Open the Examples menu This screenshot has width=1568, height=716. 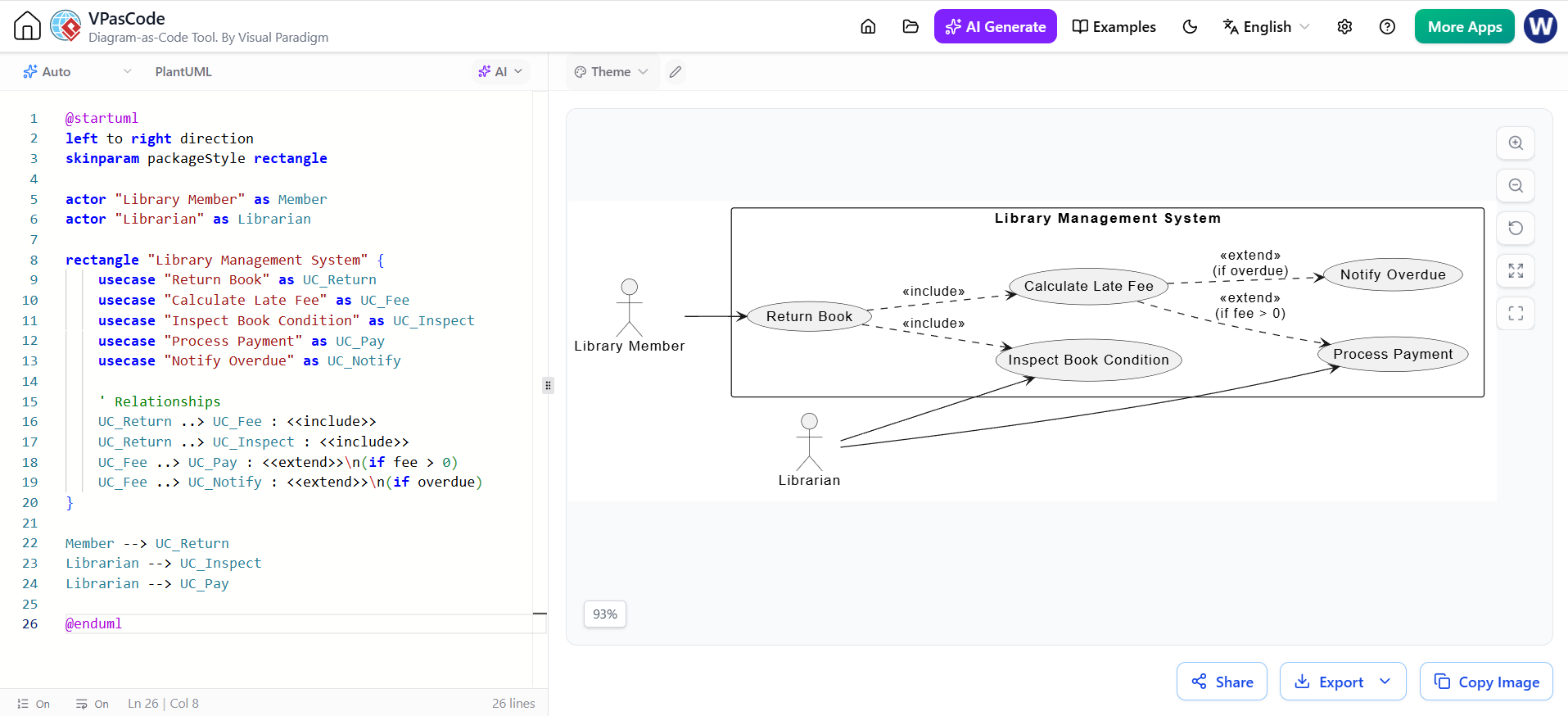pos(1114,26)
